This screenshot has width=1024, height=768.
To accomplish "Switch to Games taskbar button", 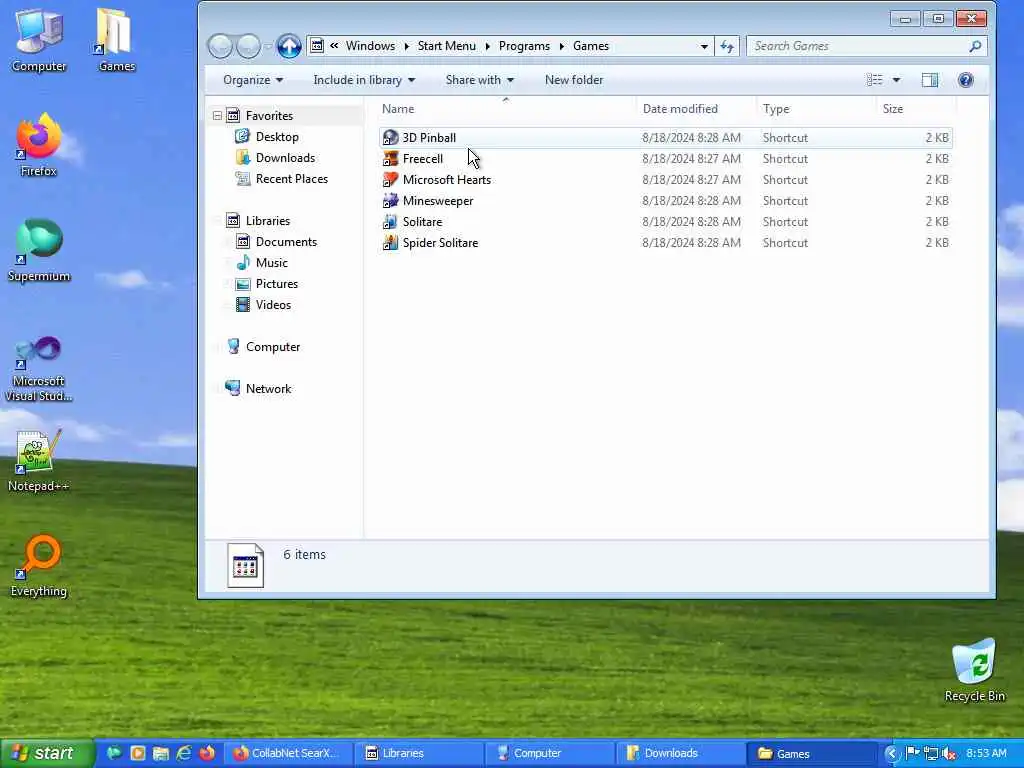I will tap(814, 754).
